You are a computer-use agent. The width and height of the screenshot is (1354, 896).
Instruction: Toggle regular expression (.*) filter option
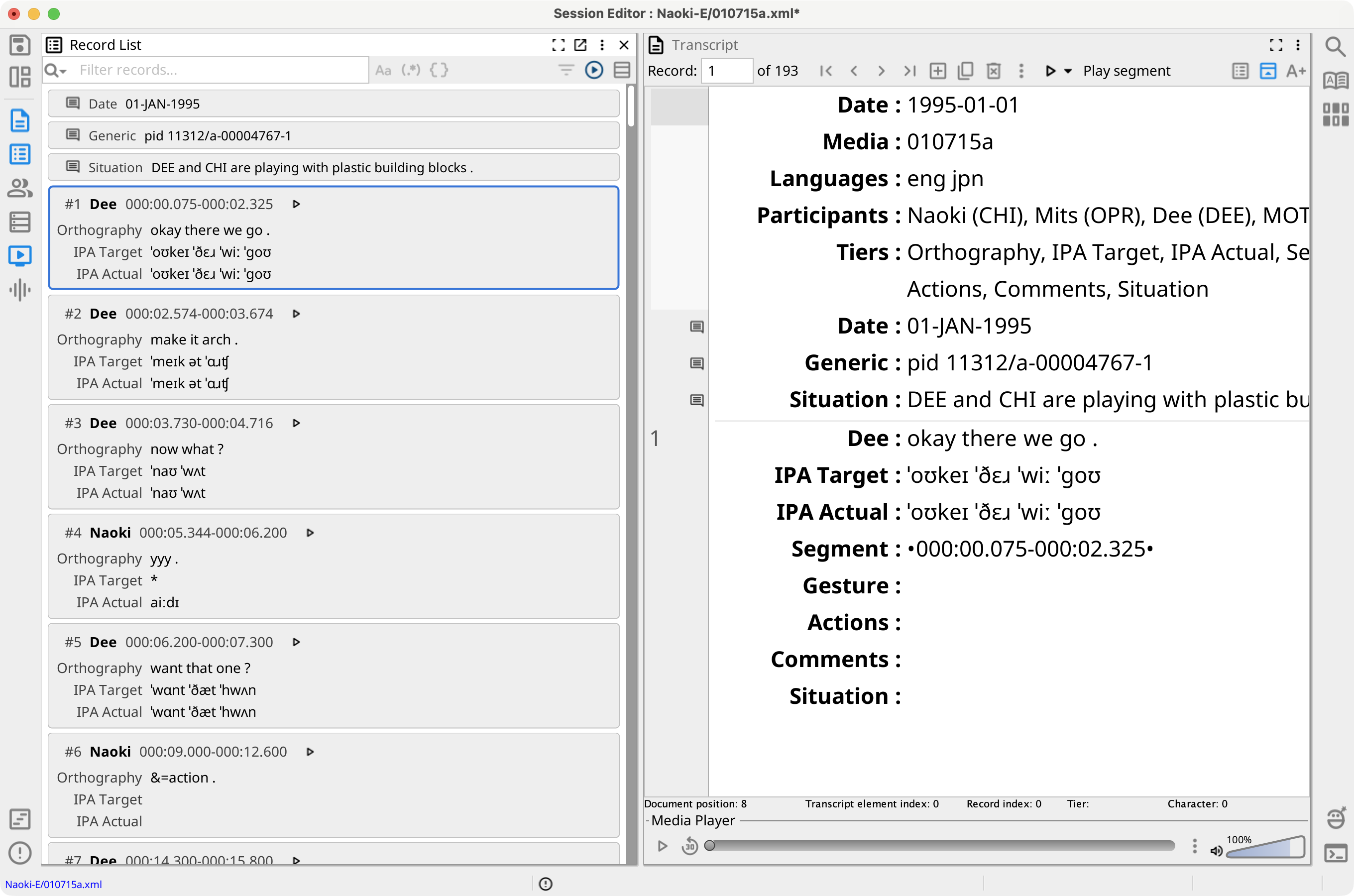[x=411, y=70]
